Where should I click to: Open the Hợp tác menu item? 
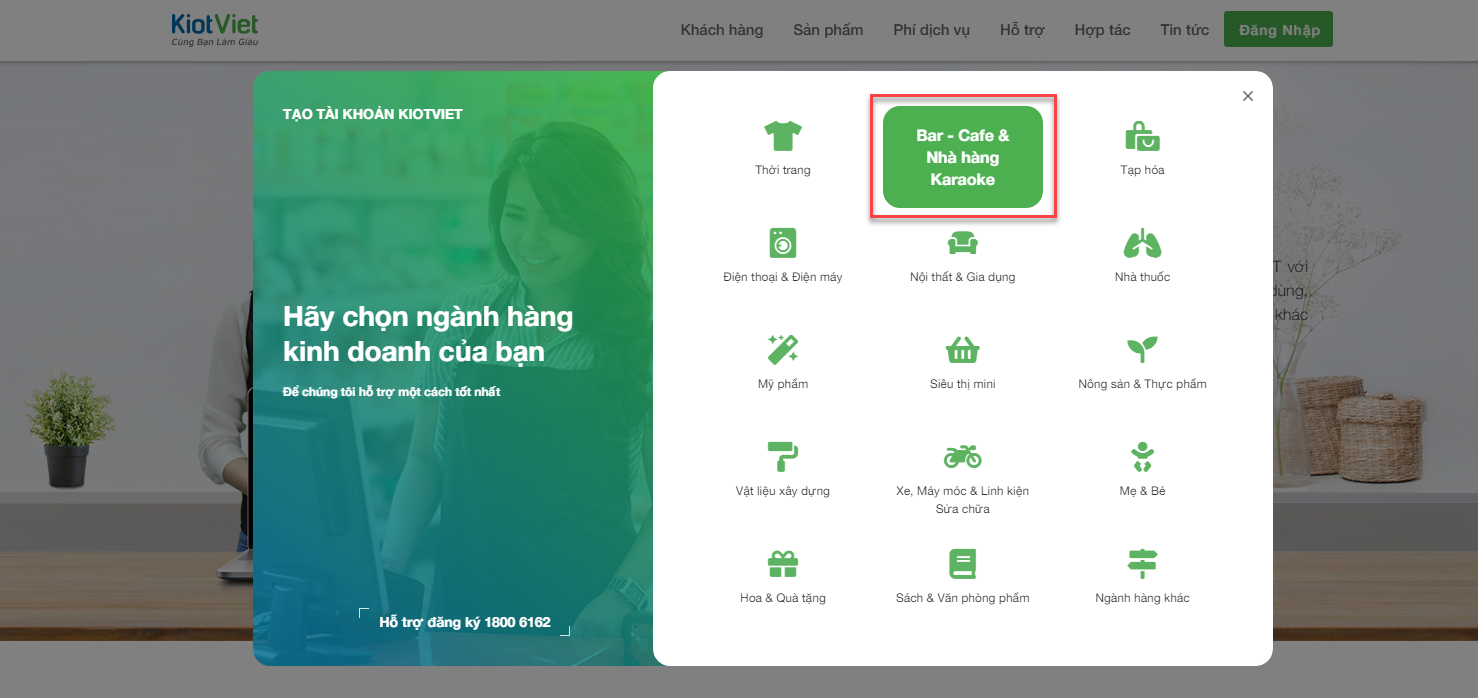click(1103, 30)
